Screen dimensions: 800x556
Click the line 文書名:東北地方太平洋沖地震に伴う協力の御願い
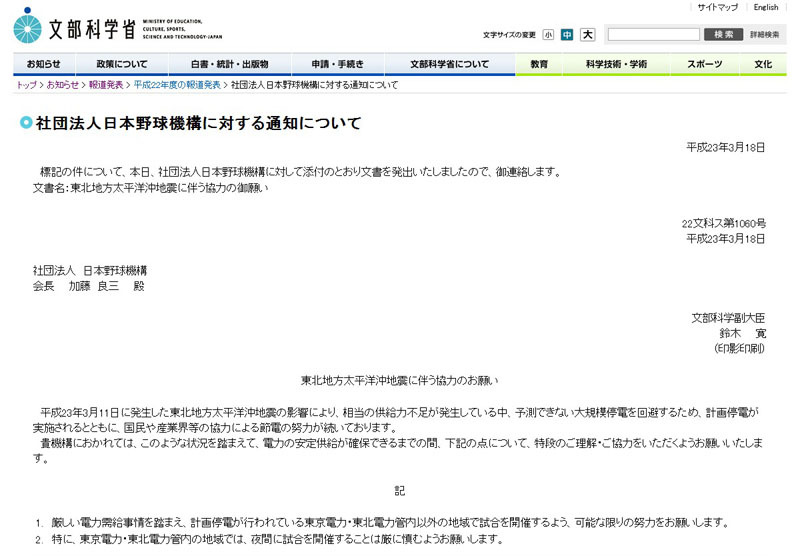(x=151, y=188)
